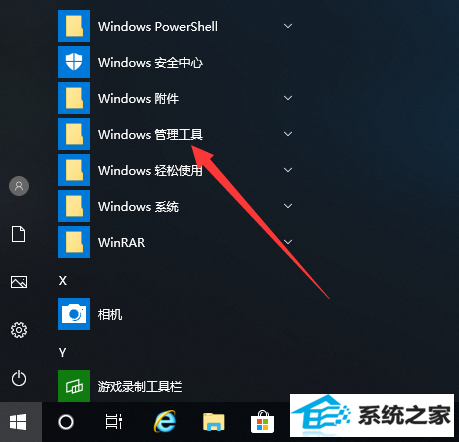This screenshot has width=459, height=442.
Task: Click the Power icon
Action: pos(19,378)
